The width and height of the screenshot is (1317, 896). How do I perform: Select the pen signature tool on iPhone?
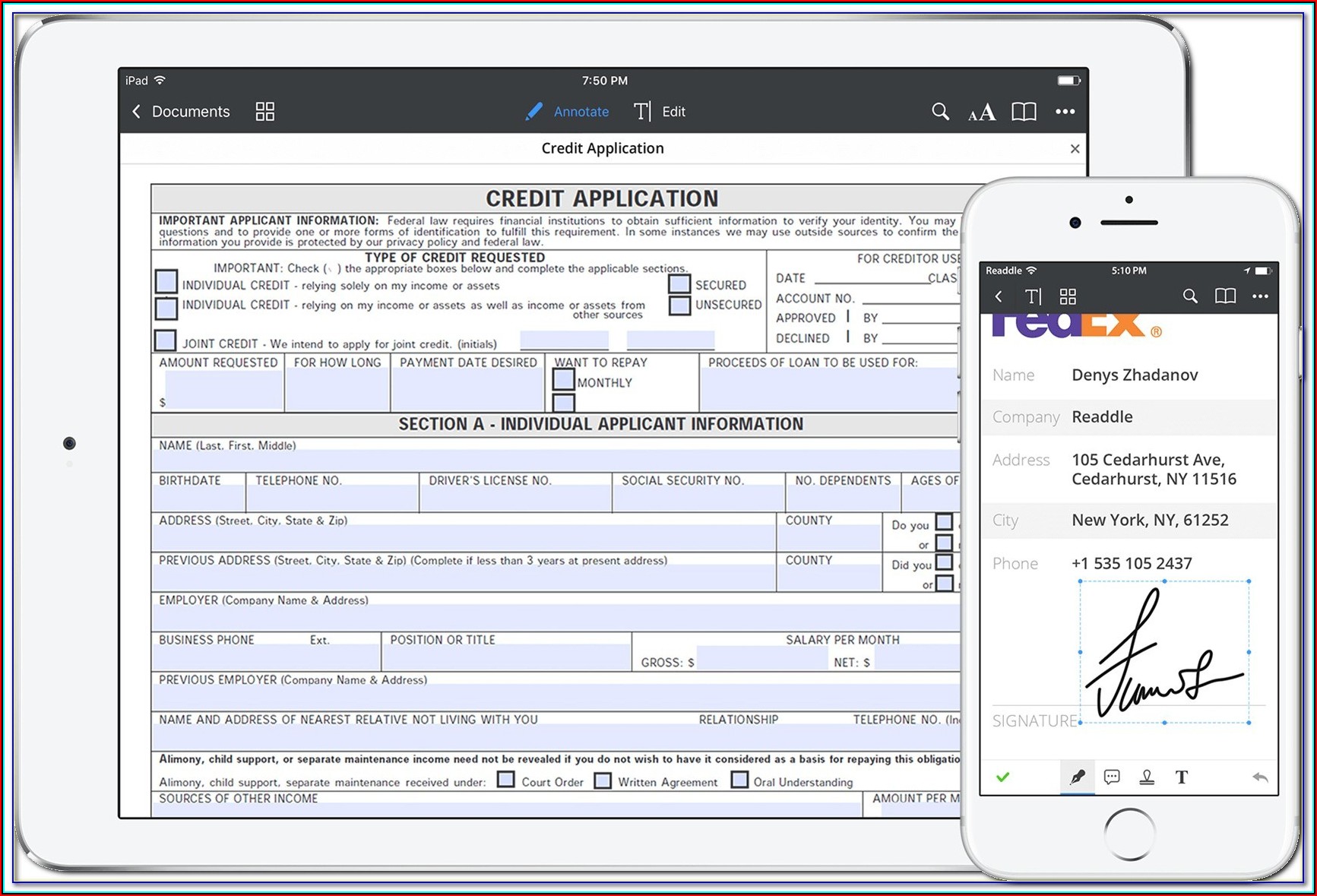point(1077,777)
